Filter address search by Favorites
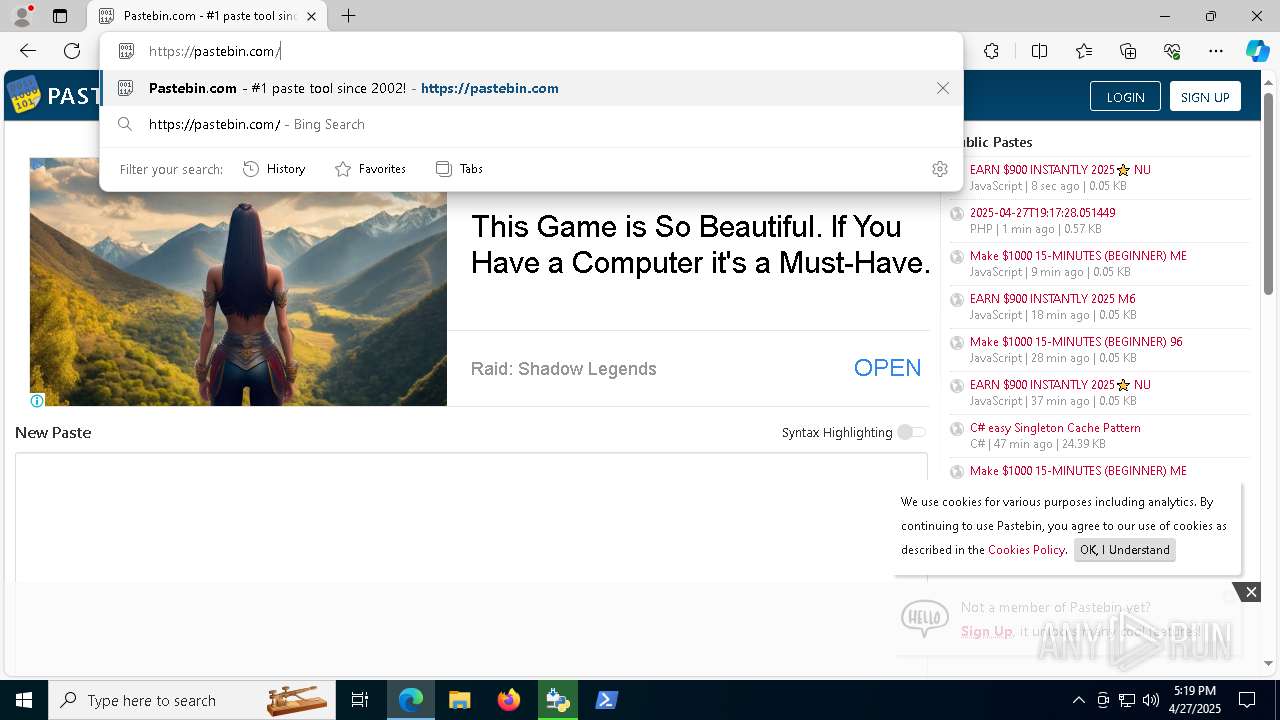This screenshot has width=1280, height=720. coord(370,169)
